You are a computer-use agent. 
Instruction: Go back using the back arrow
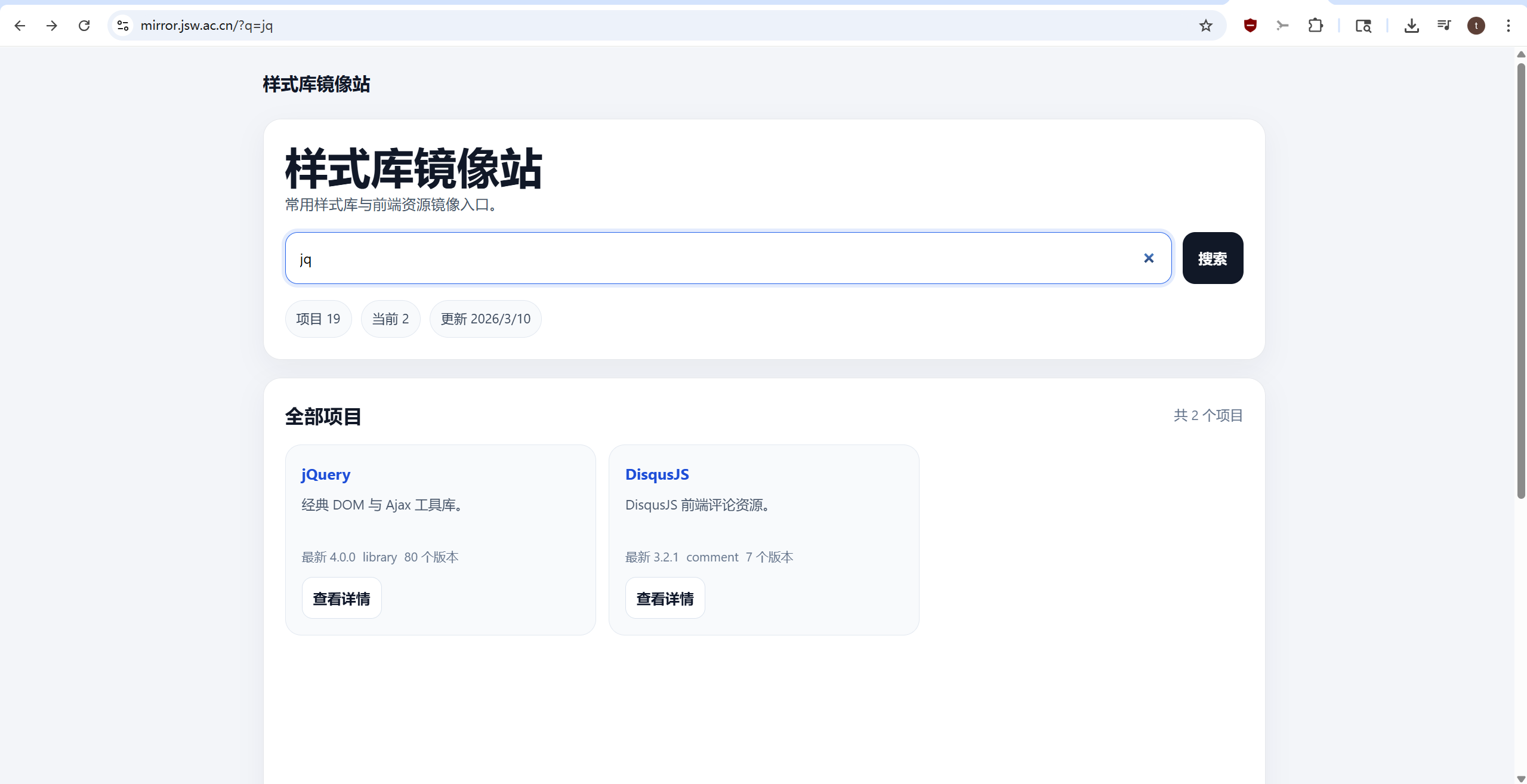(x=20, y=26)
